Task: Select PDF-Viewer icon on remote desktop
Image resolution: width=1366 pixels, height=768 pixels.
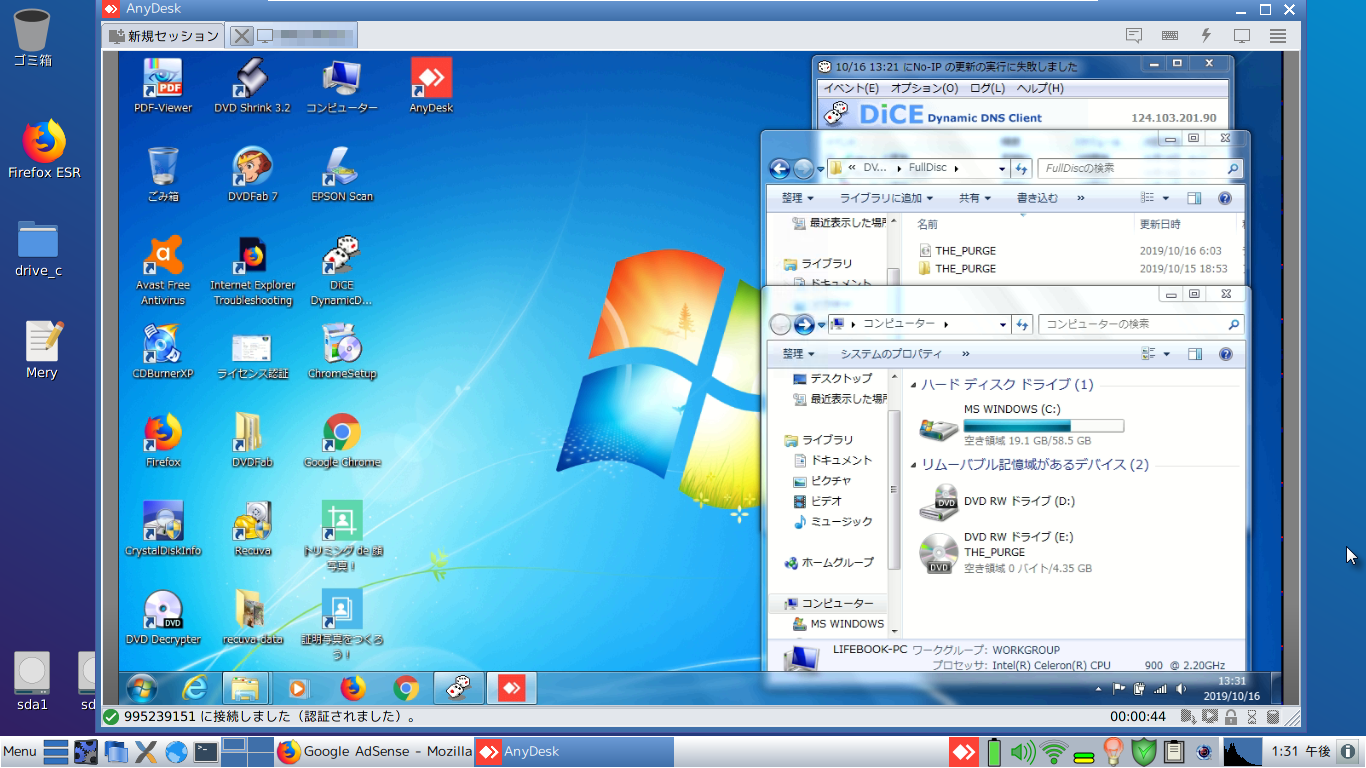Action: pyautogui.click(x=163, y=86)
